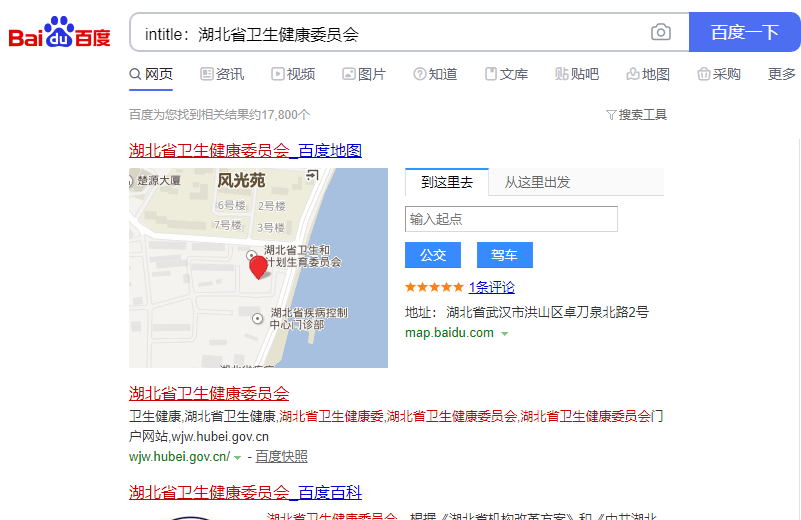Open 湖北省卫生健康委员会_百度地图 result link
Image resolution: width=801 pixels, height=520 pixels.
coord(245,151)
